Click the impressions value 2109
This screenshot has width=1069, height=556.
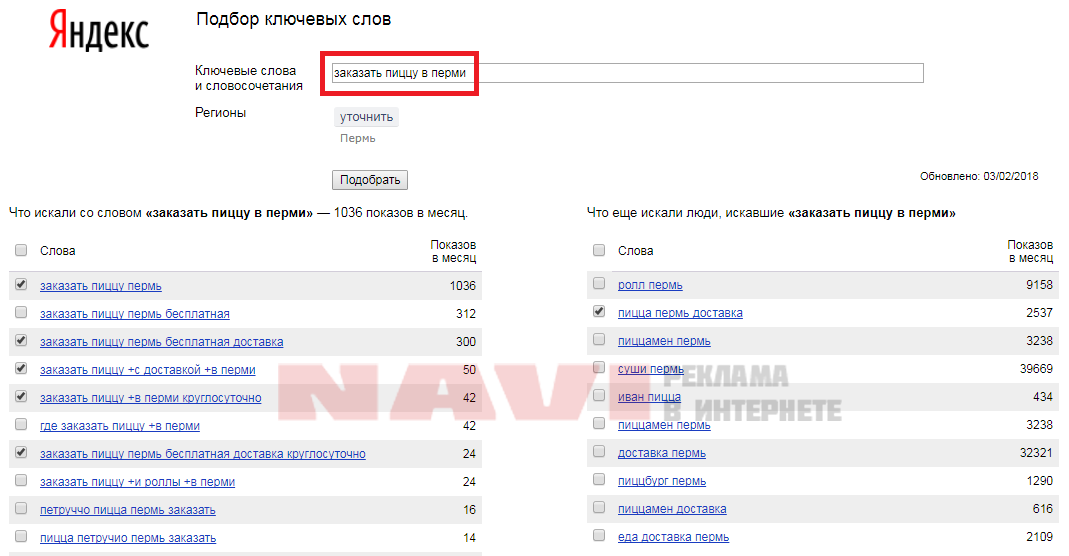1039,537
